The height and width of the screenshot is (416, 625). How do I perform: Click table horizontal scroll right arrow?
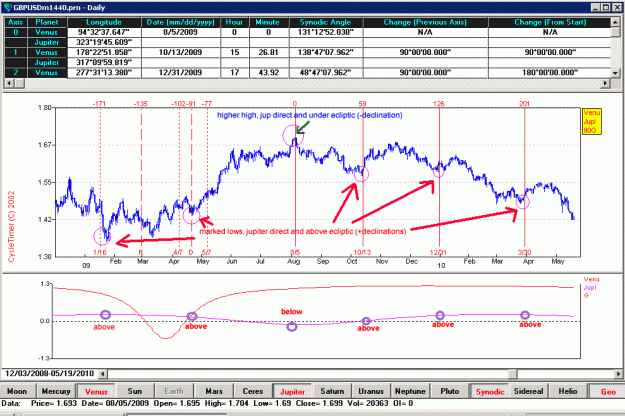coord(605,83)
